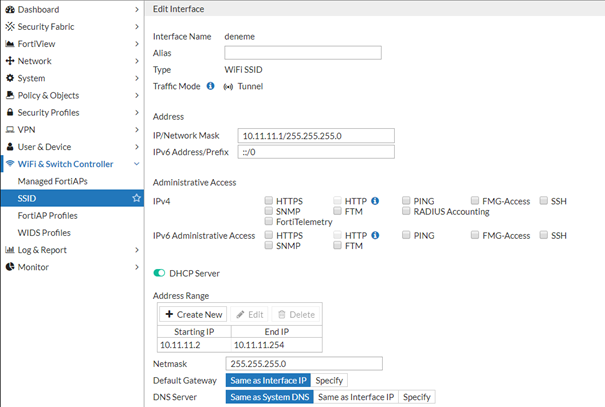This screenshot has height=407, width=605.
Task: Toggle the DHCP Server switch
Action: coord(158,273)
